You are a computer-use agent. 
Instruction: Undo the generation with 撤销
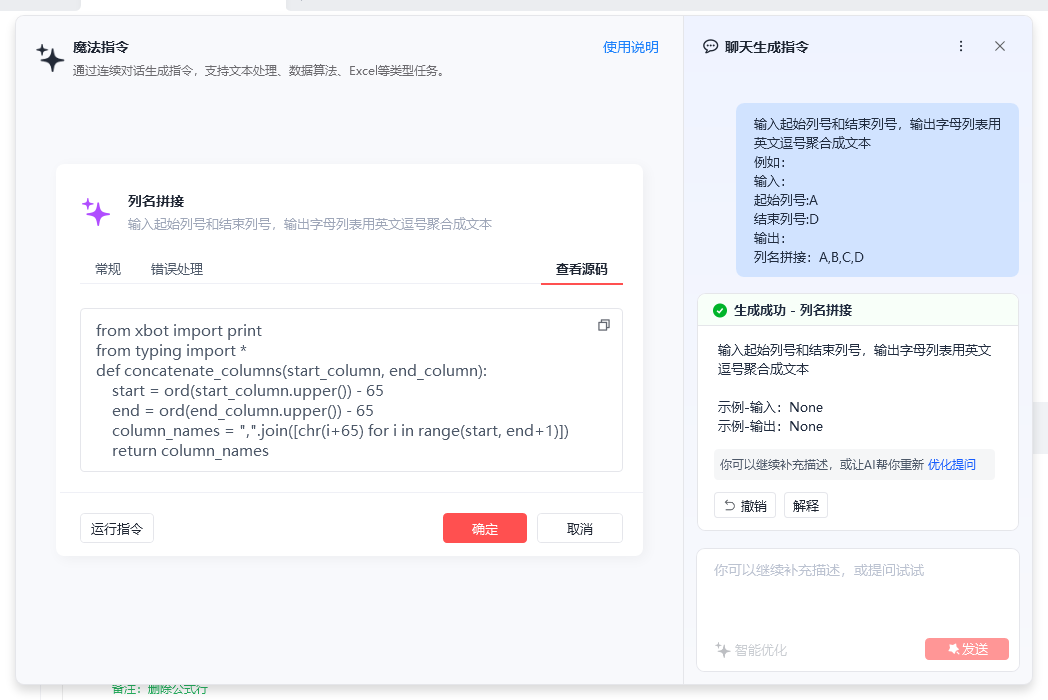coord(744,505)
